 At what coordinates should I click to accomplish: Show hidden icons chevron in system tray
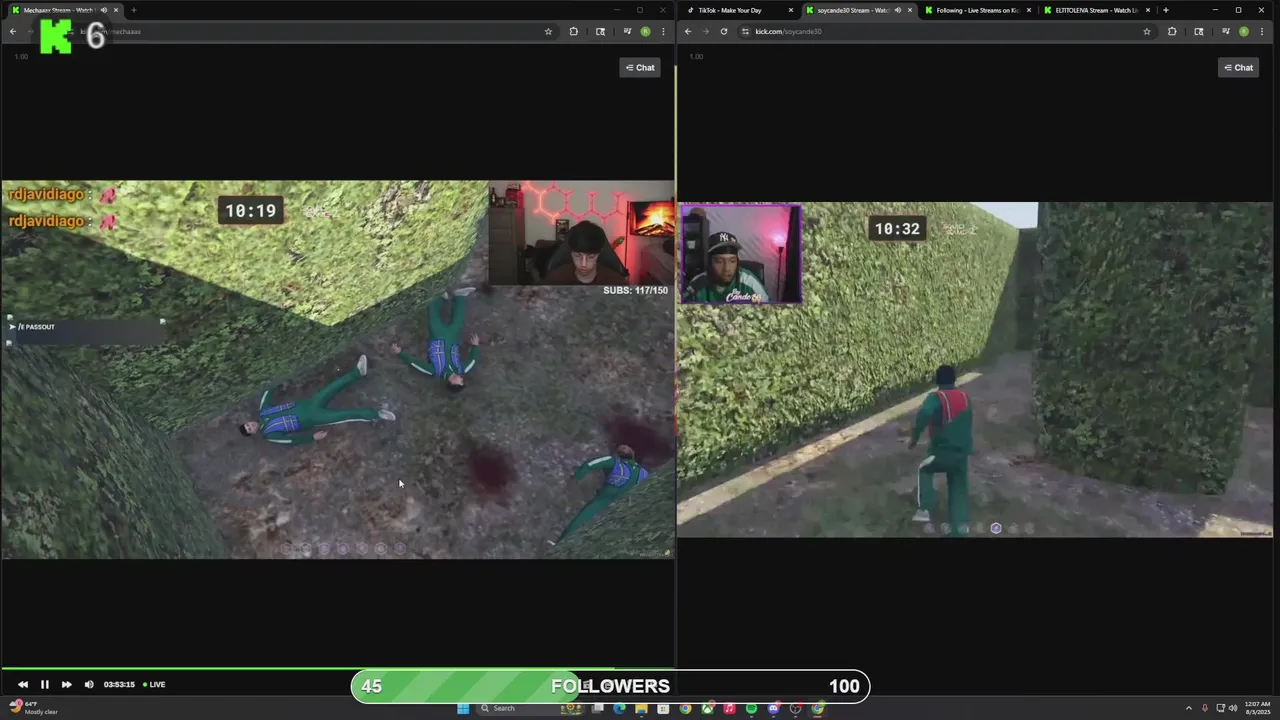(1190, 708)
